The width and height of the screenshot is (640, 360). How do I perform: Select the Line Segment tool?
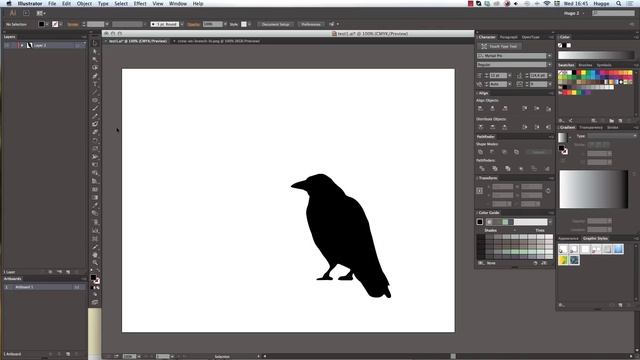(95, 92)
